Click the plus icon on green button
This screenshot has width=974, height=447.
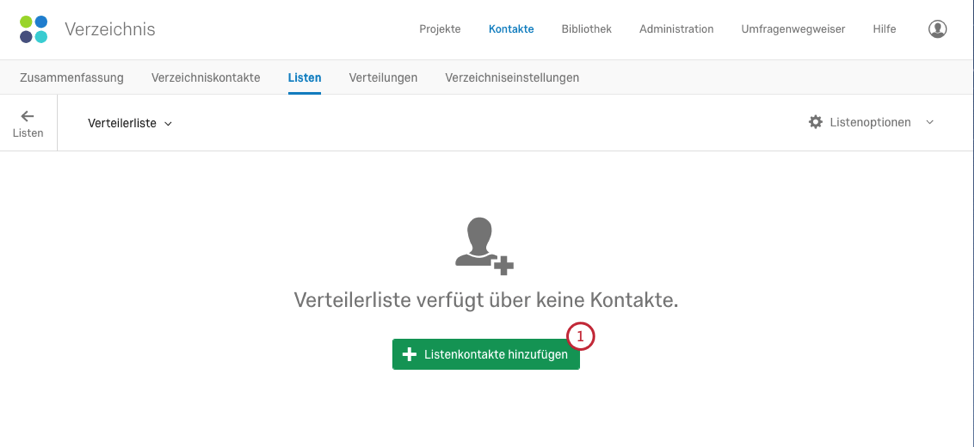(x=409, y=354)
